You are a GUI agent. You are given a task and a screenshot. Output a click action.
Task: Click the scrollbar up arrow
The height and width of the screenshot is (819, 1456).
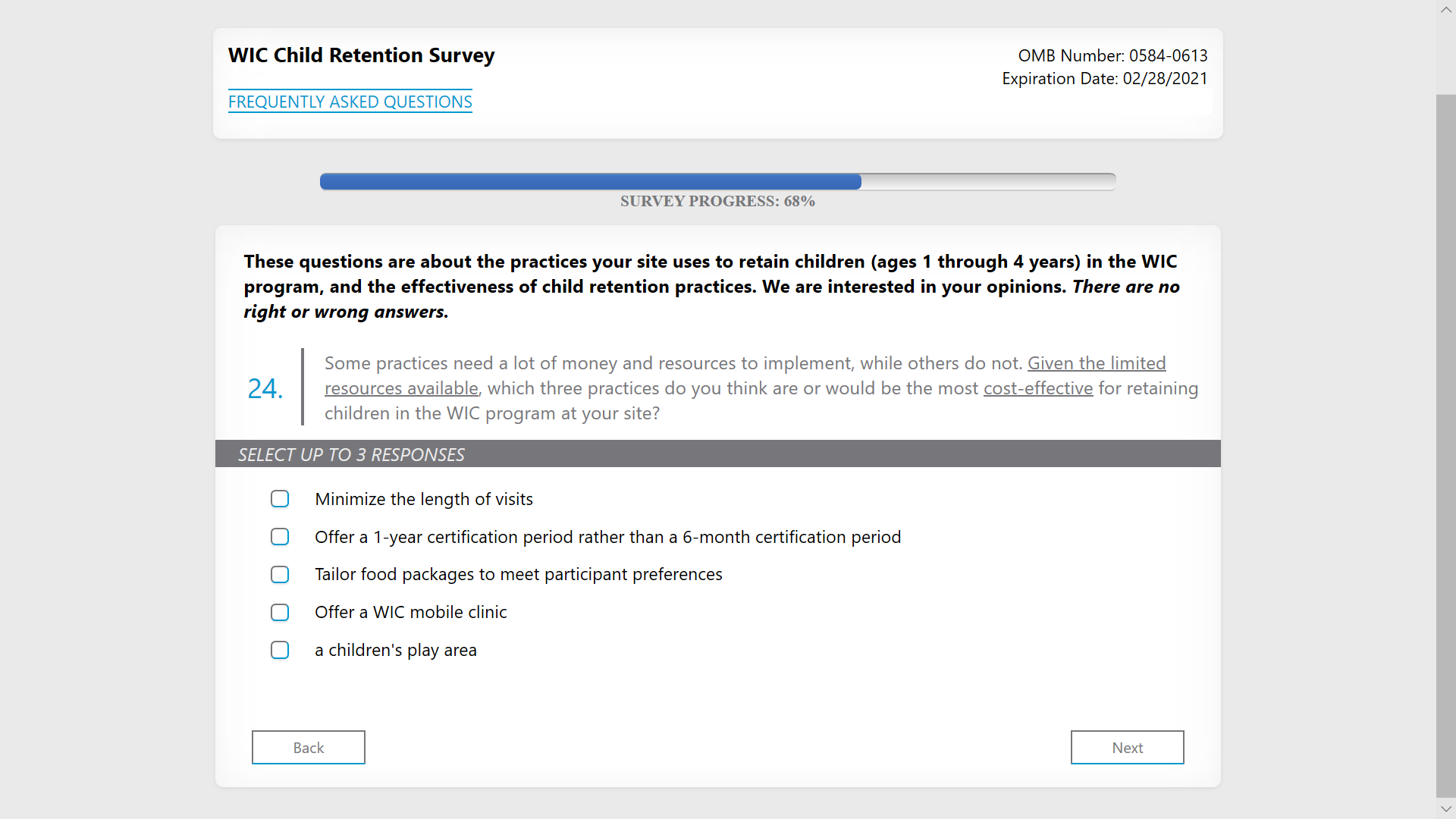pyautogui.click(x=1445, y=10)
